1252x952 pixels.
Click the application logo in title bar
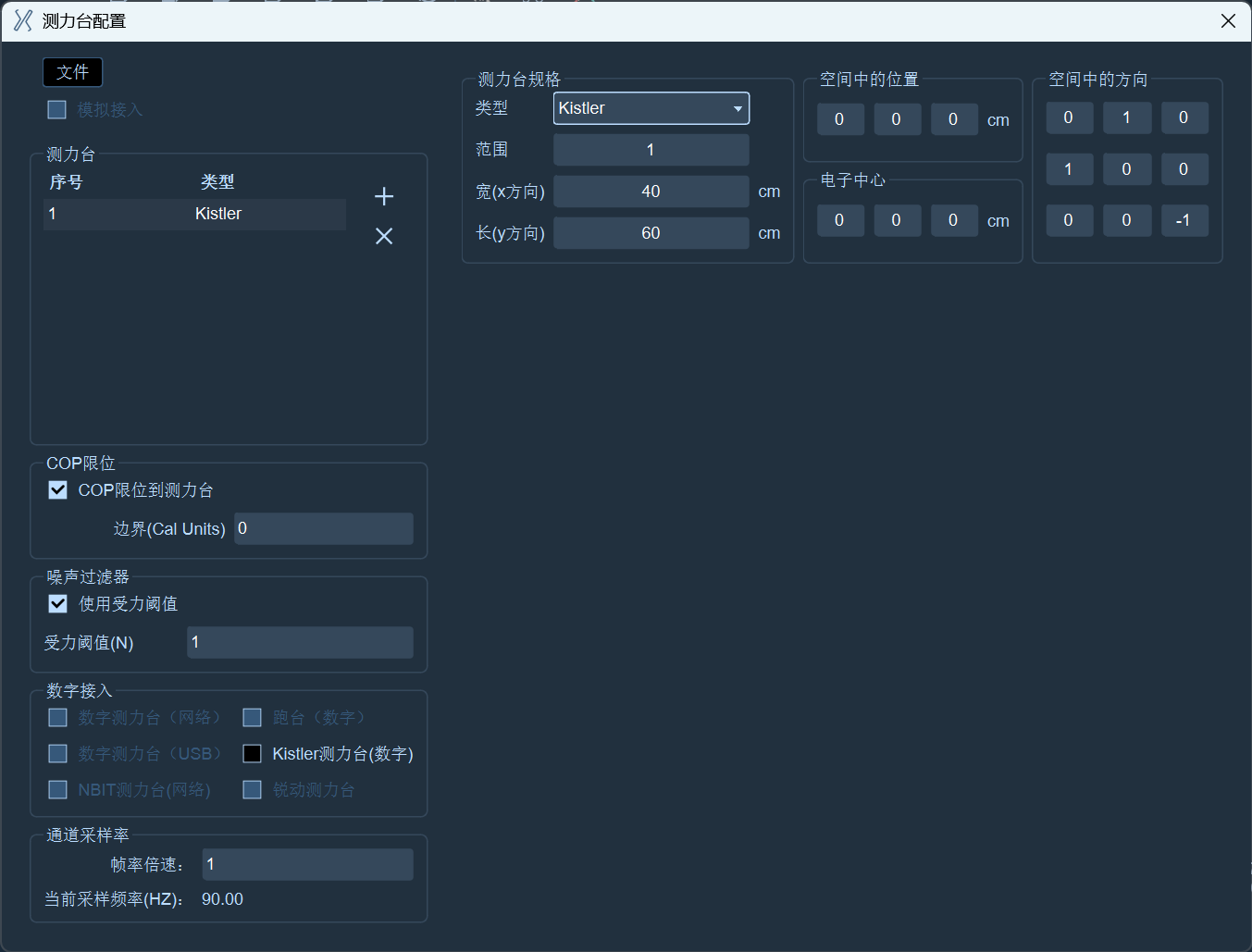click(23, 20)
